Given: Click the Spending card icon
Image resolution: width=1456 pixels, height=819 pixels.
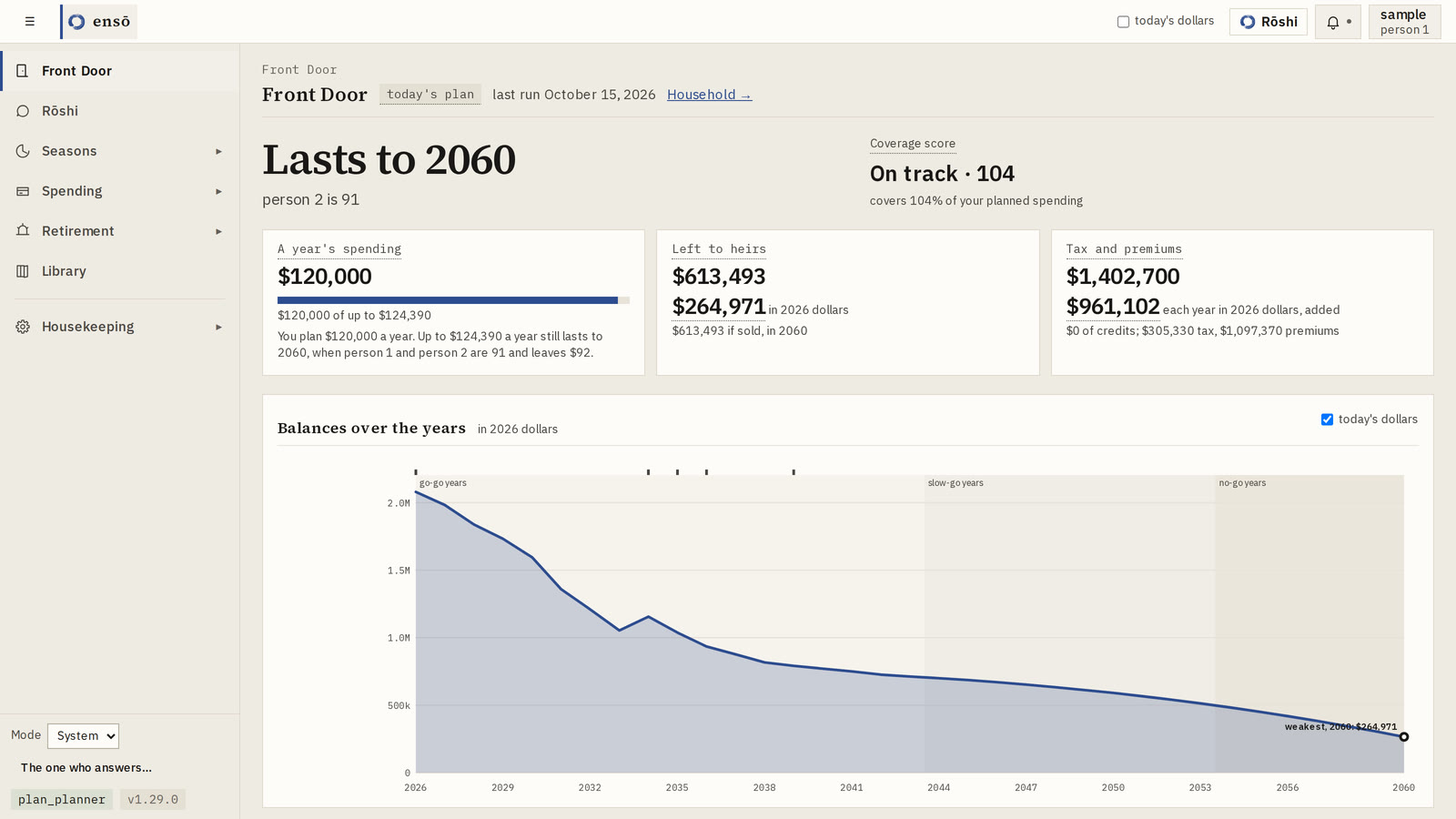Looking at the screenshot, I should (x=23, y=190).
